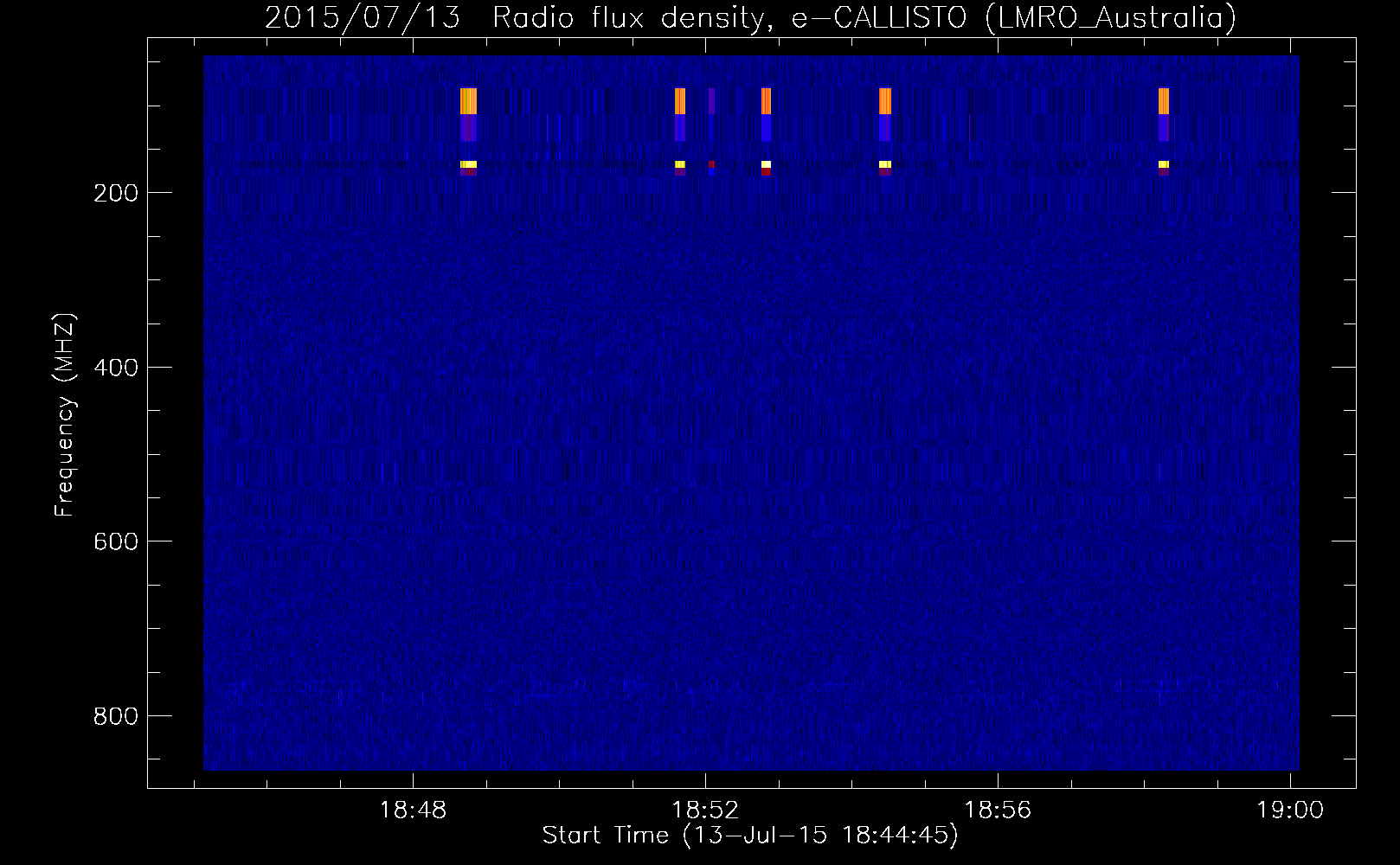The height and width of the screenshot is (865, 1400).
Task: Click the 600 MHz frequency tick label
Action: pos(115,541)
